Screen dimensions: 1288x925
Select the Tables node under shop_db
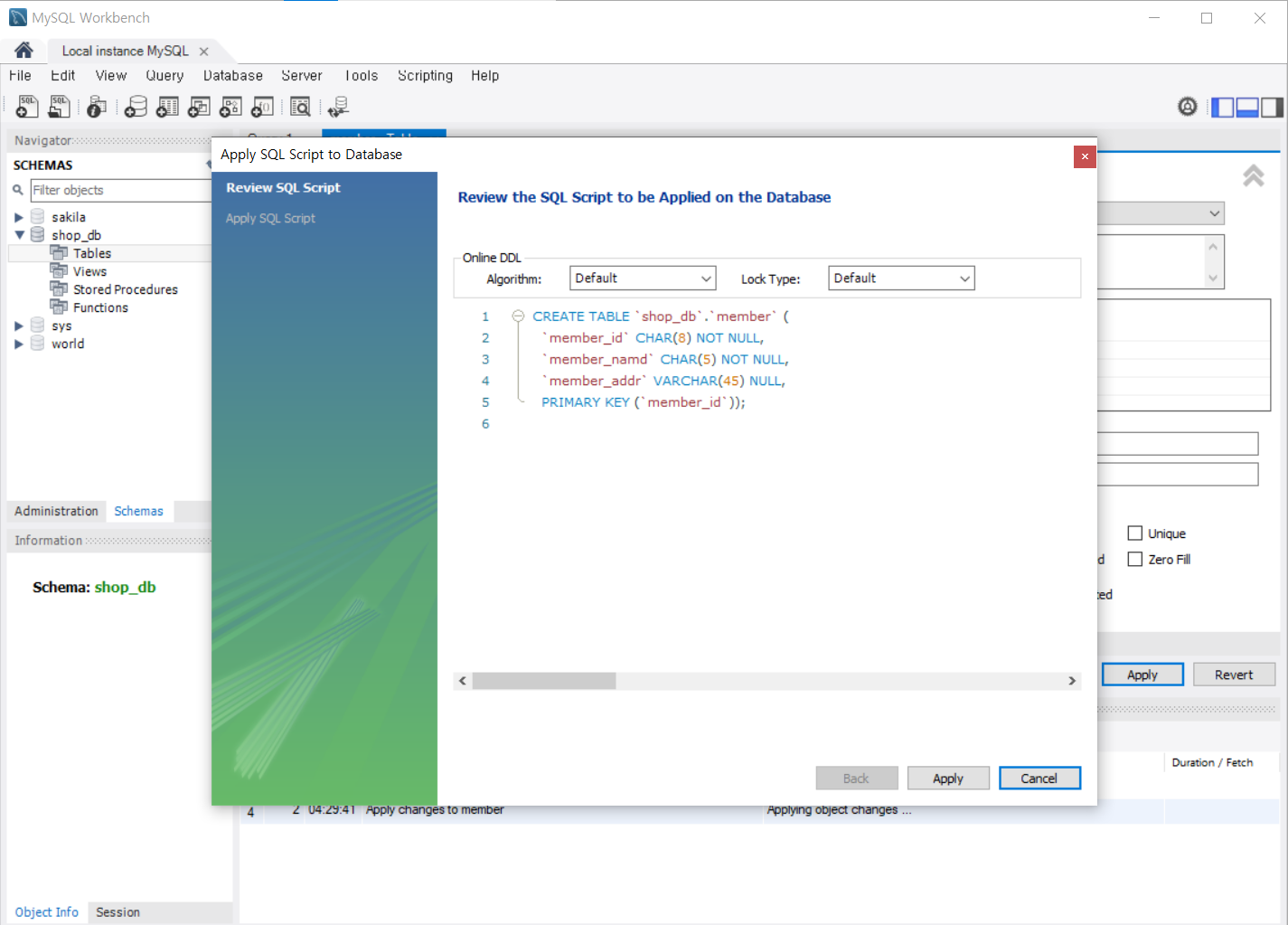tap(92, 253)
